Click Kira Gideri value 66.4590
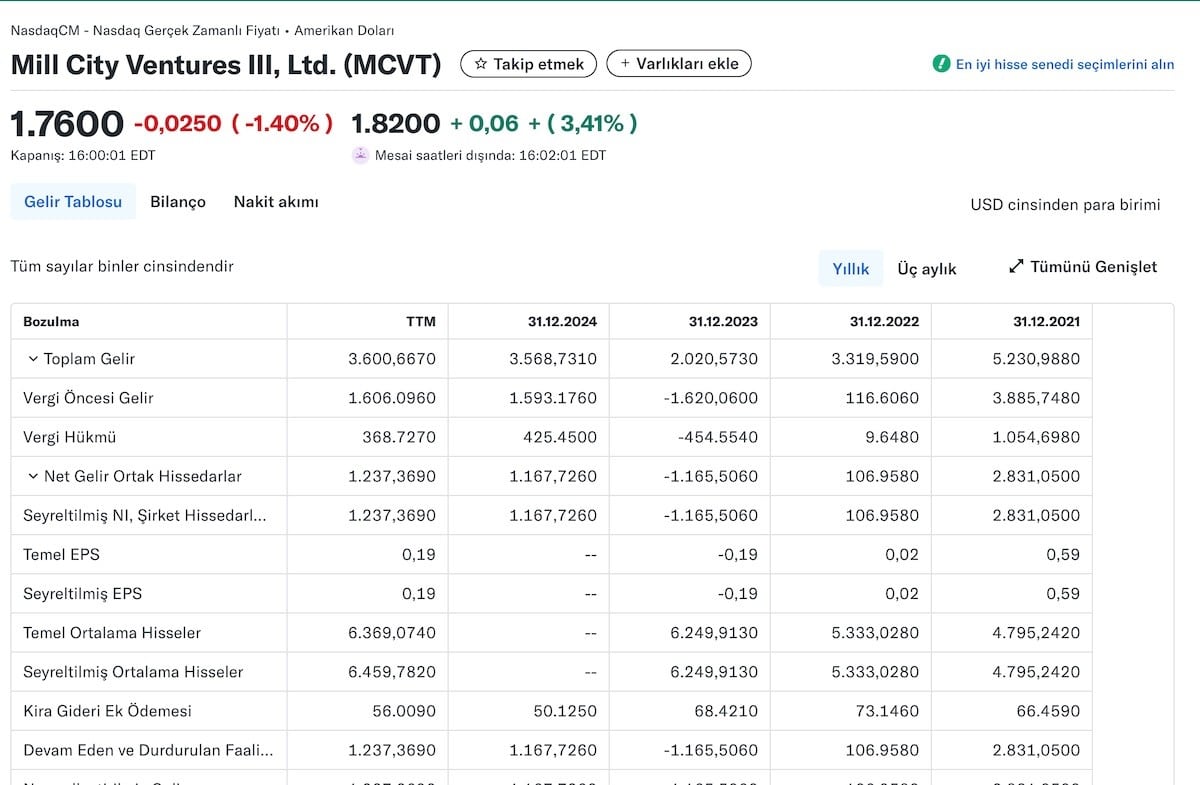Screen dimensions: 1200x785 [1048, 711]
